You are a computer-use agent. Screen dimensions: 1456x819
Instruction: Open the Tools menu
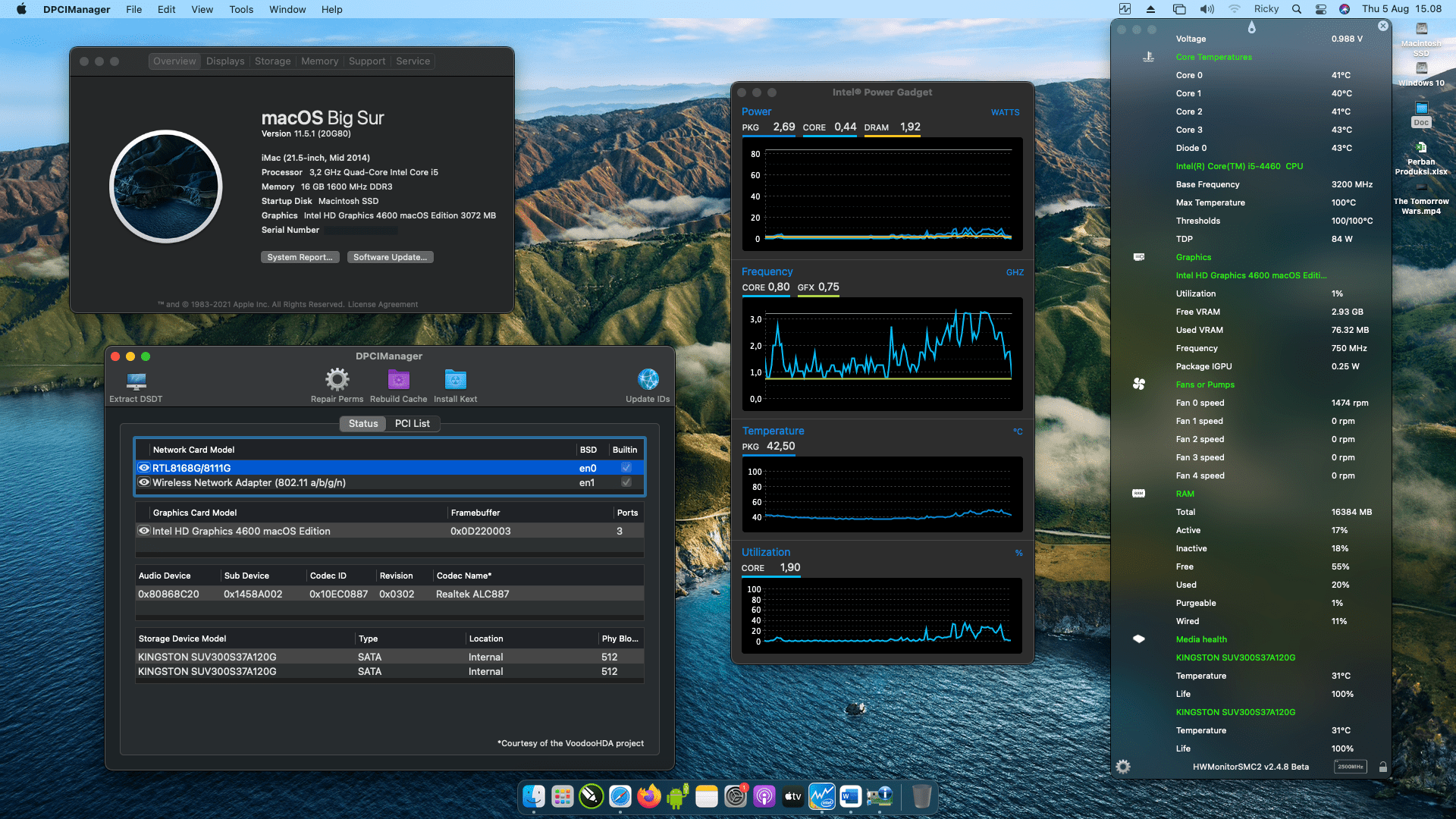241,9
